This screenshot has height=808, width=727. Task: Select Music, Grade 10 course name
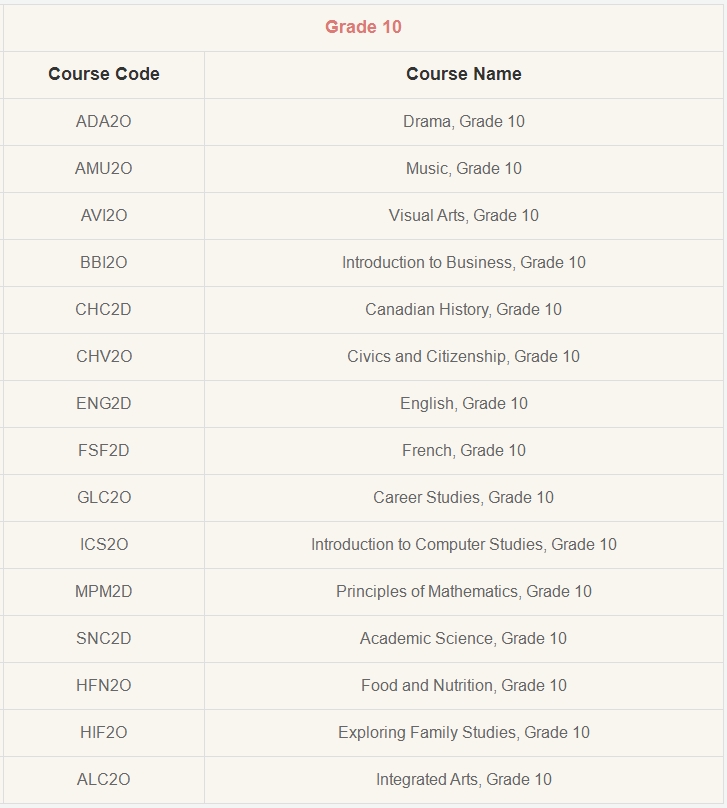click(464, 169)
